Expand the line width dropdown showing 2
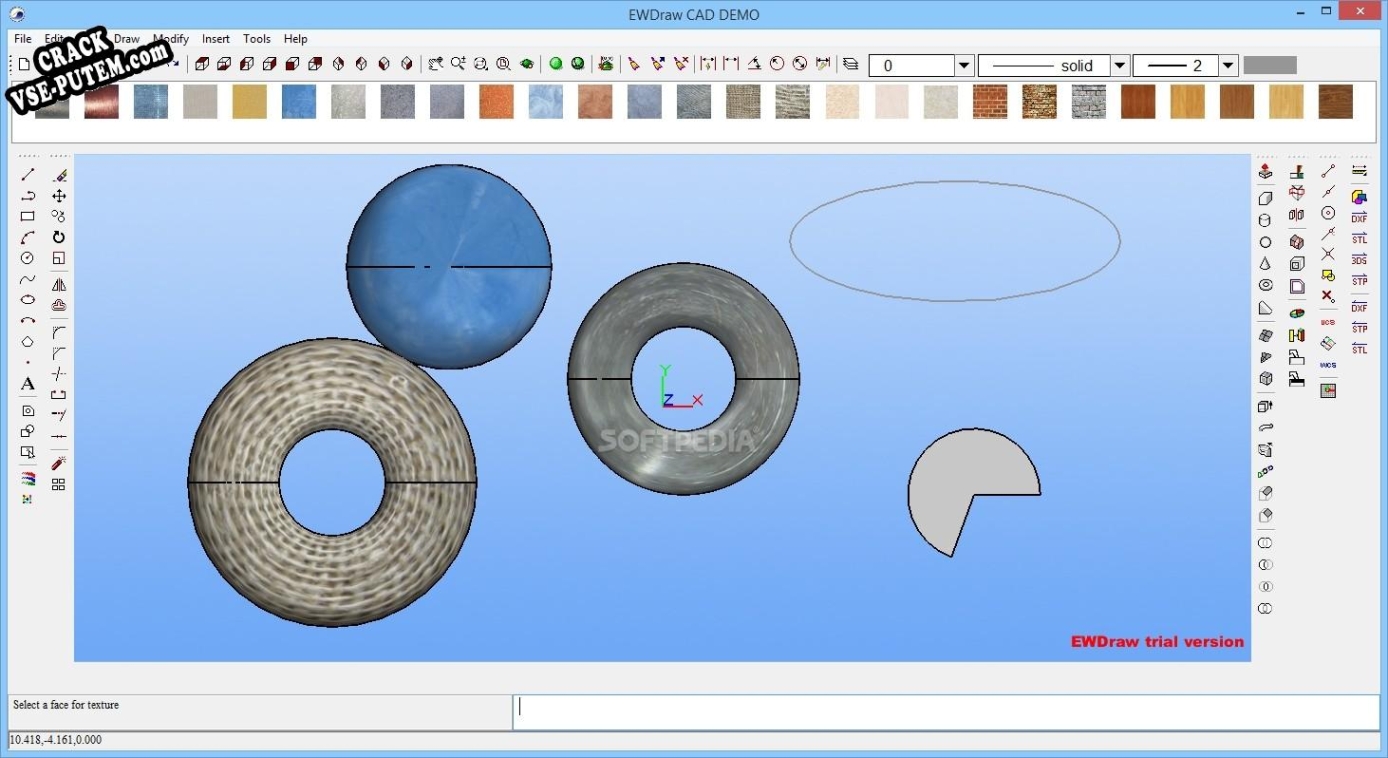Screen dimensions: 1388x758 click(1229, 66)
